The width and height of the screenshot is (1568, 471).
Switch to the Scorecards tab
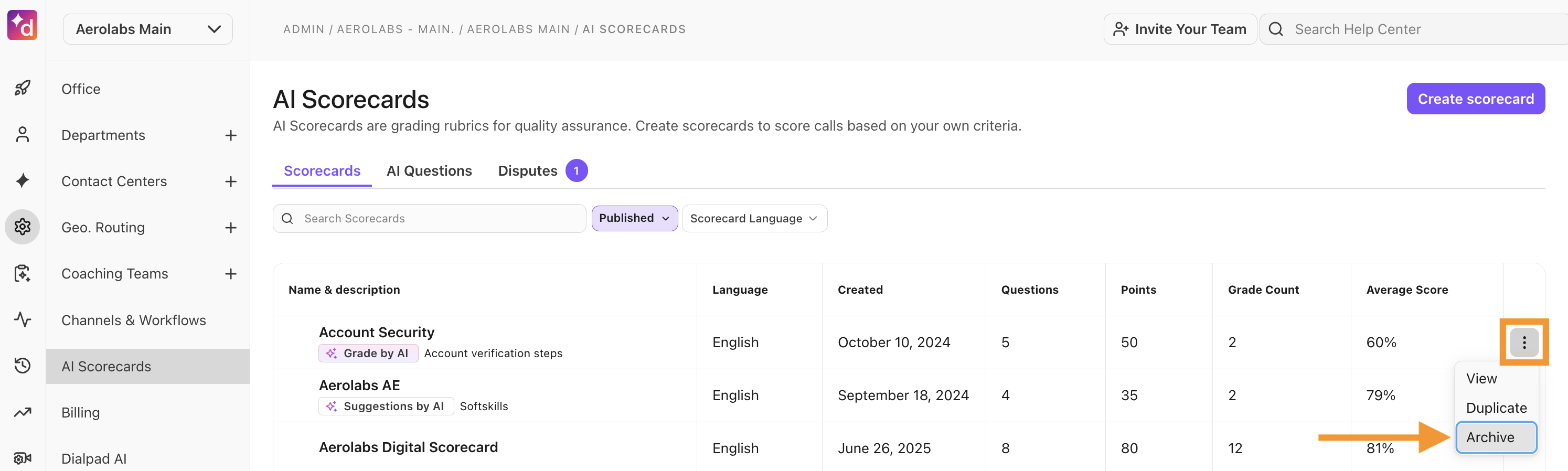point(322,171)
